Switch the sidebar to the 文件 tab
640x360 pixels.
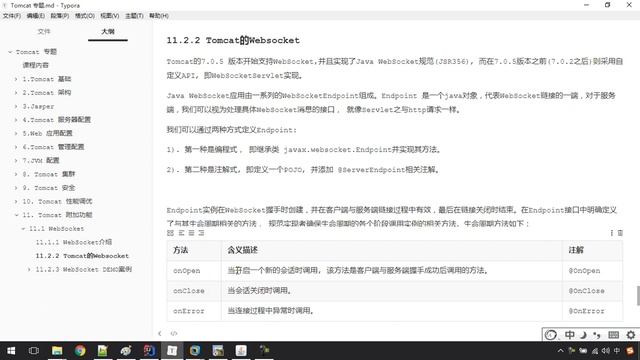click(44, 31)
